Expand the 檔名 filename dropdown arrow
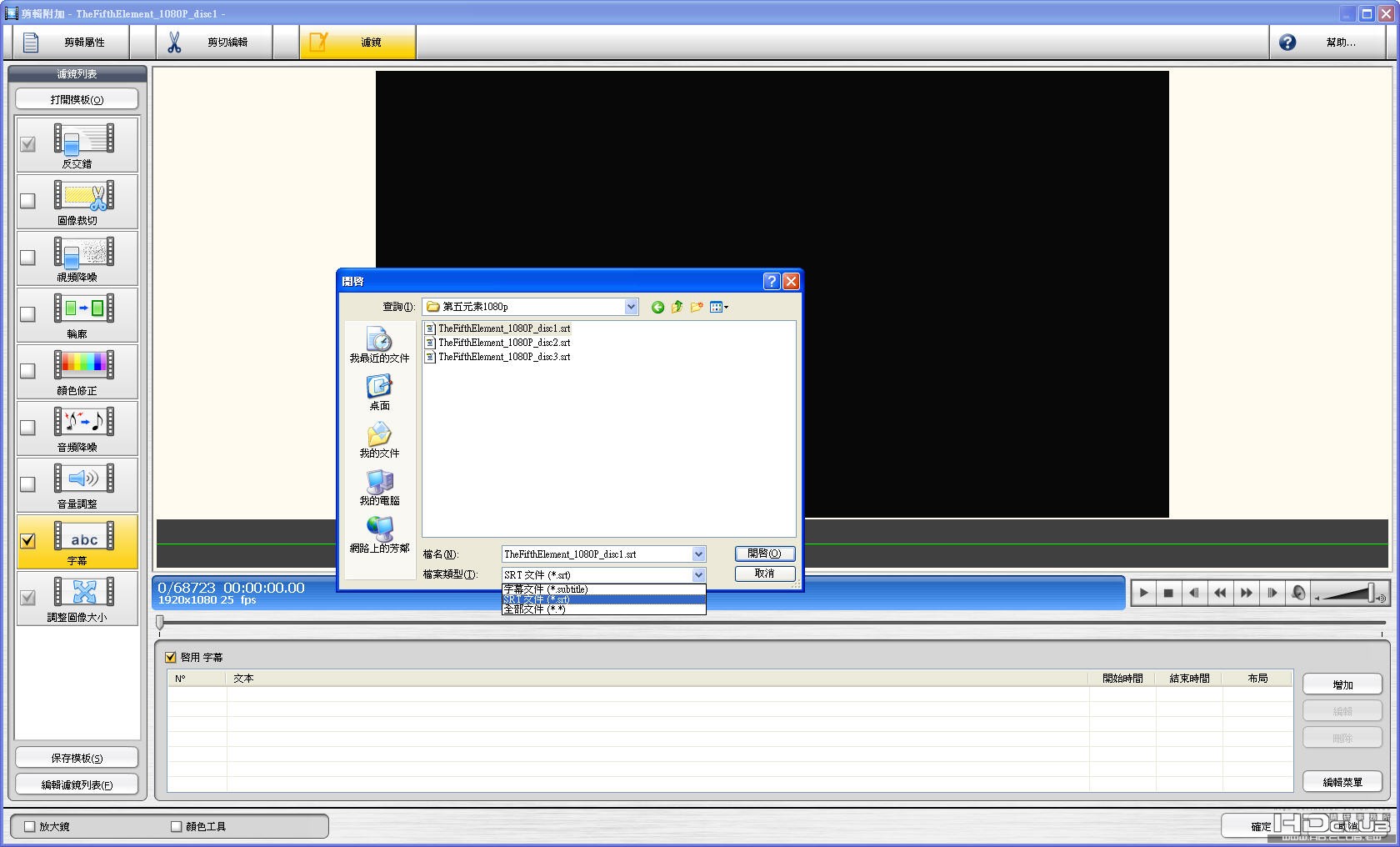This screenshot has width=1400, height=847. [x=698, y=554]
